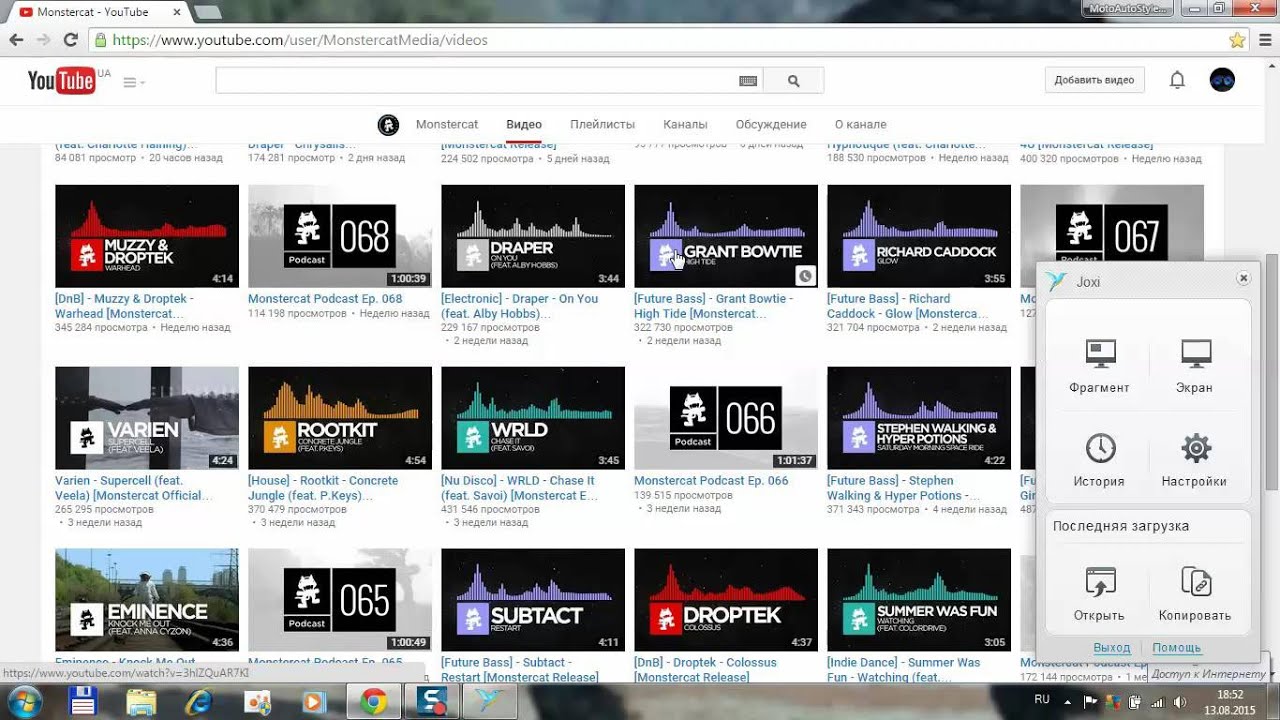Screen dimensions: 1280x720
Task: Switch to the О канале tab
Action: [860, 124]
